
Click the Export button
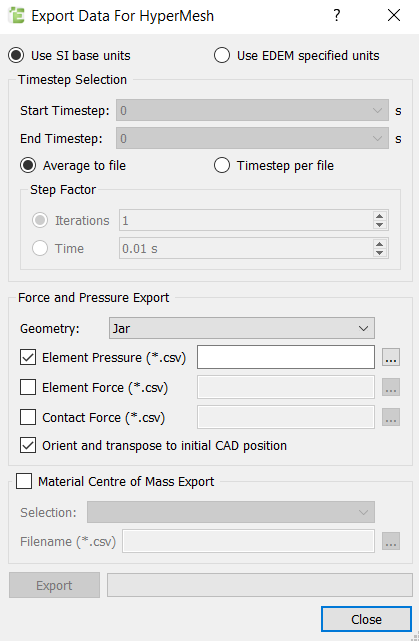(54, 585)
